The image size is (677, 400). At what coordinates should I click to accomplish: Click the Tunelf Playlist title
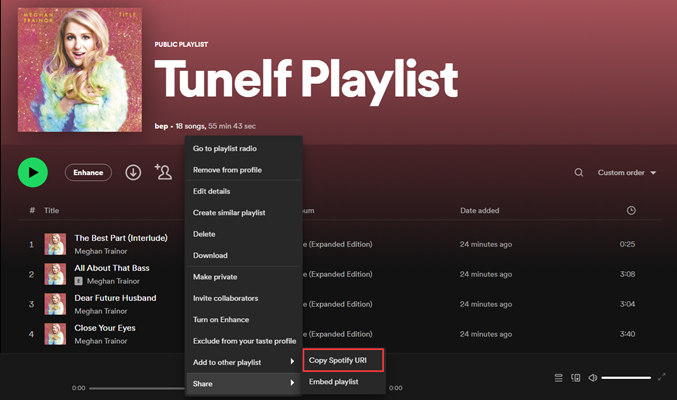tap(306, 80)
